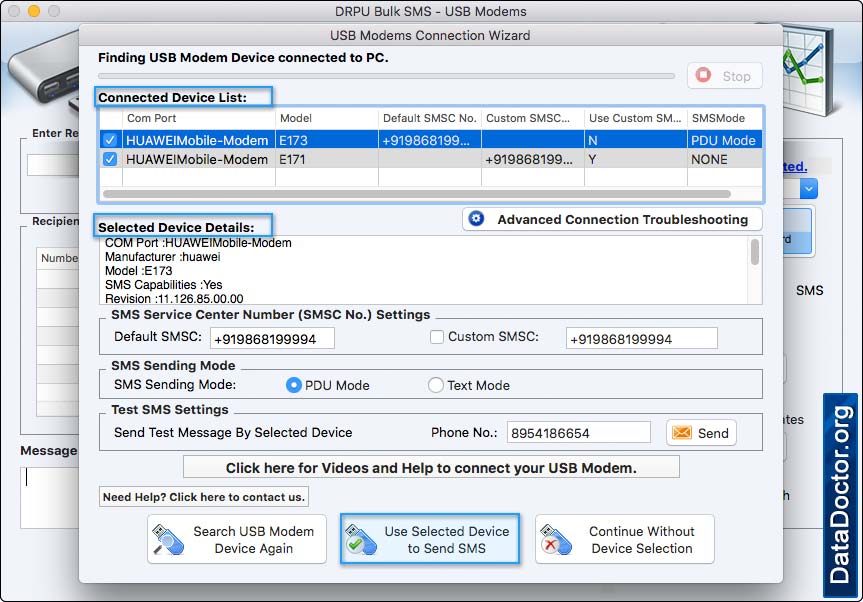
Task: Sort by Model column header
Action: 327,118
